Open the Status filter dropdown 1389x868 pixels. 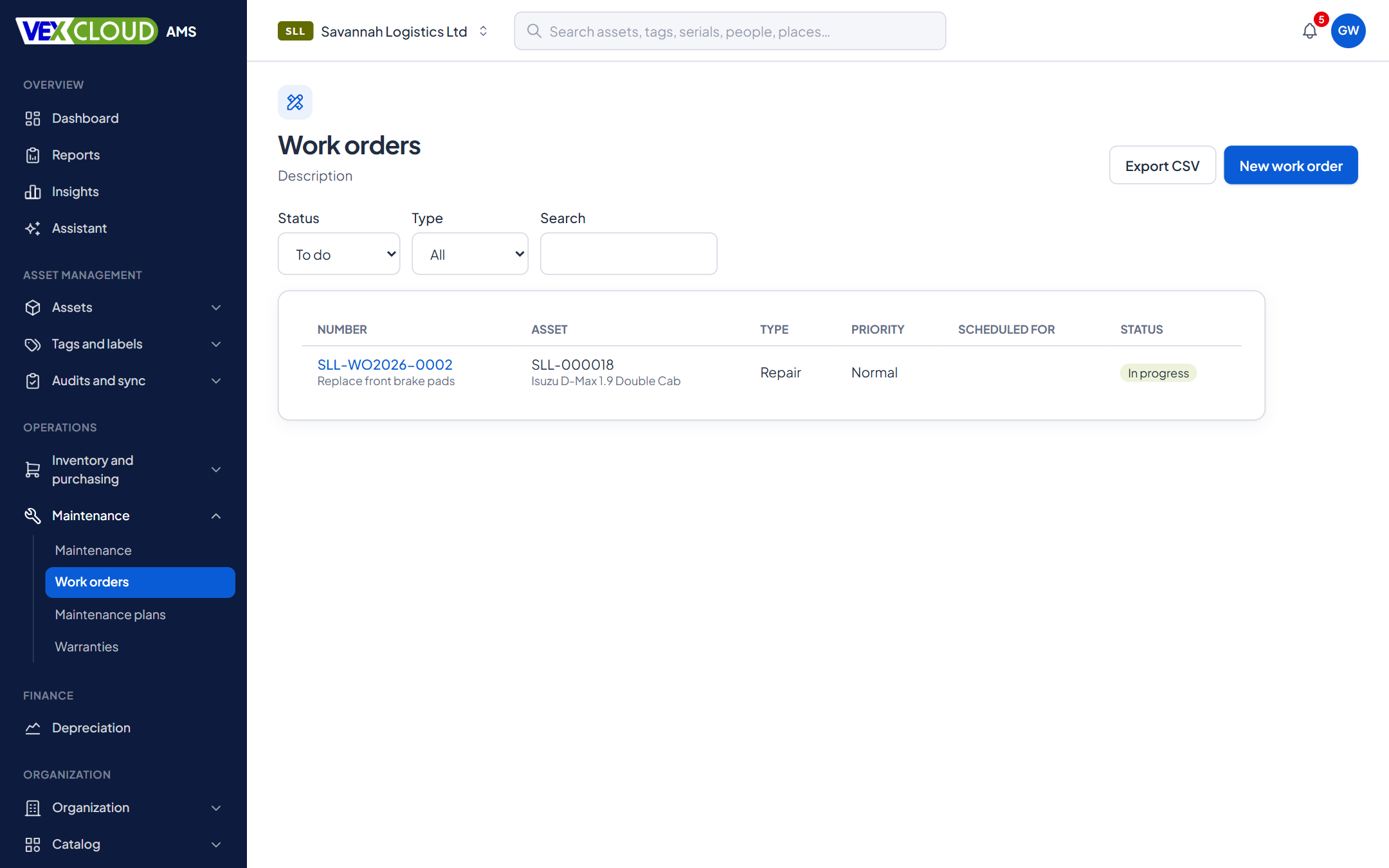click(x=339, y=254)
